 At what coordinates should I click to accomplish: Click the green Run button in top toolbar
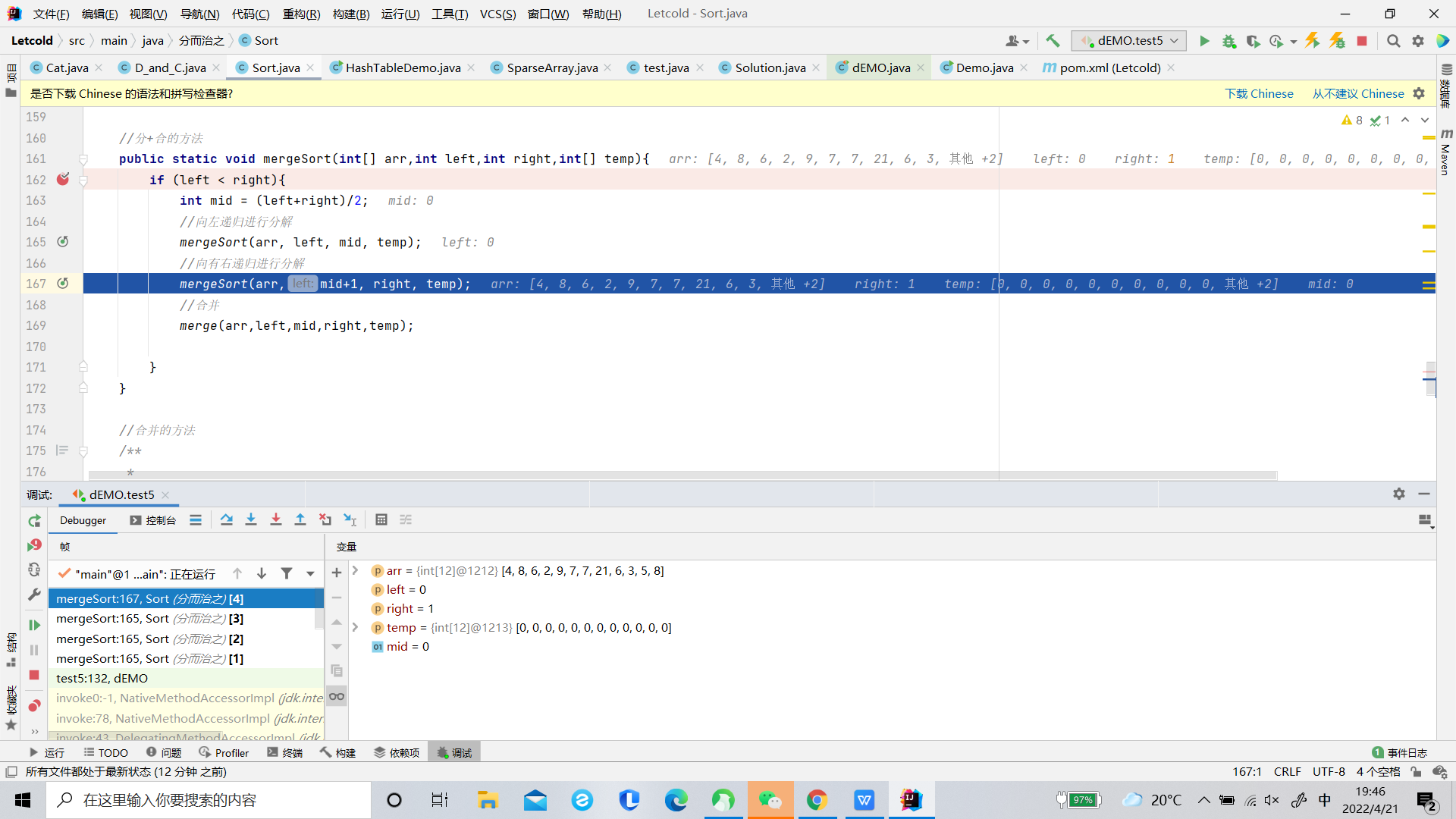[1204, 41]
